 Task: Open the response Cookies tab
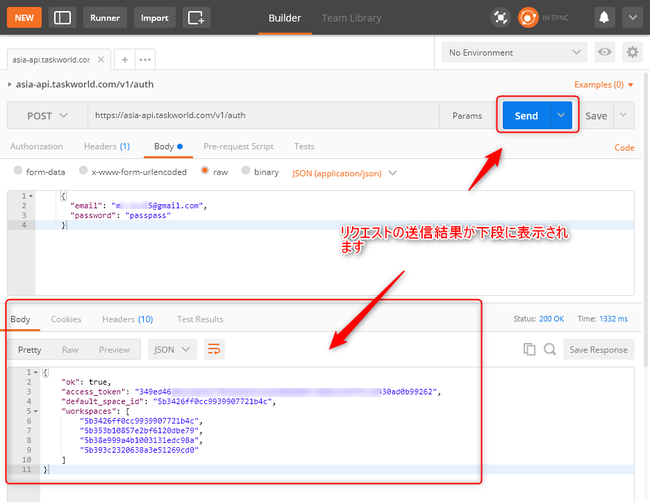click(x=66, y=319)
